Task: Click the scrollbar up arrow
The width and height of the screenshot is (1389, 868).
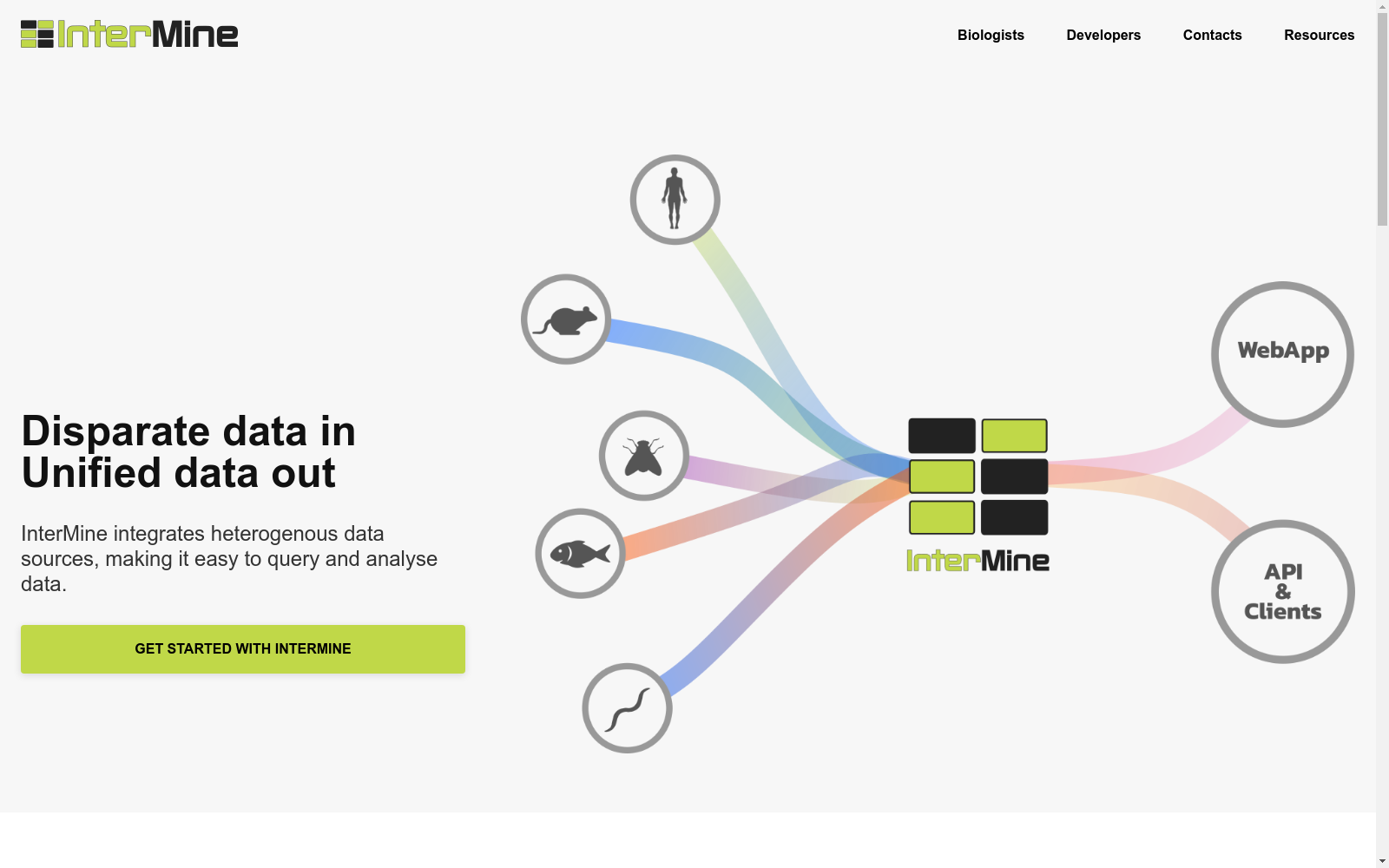Action: tap(1382, 7)
